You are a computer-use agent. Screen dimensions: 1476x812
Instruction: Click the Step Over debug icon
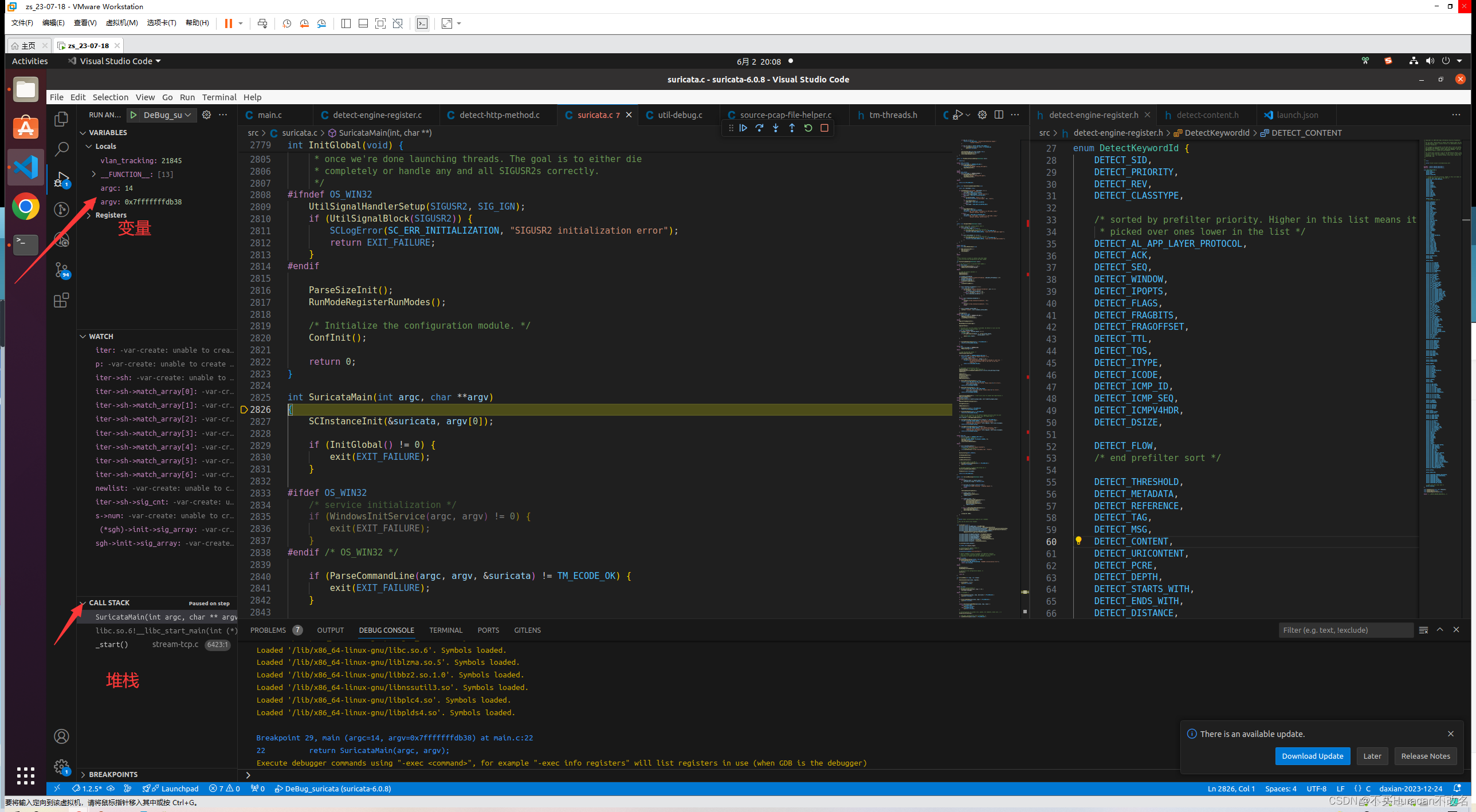point(759,128)
